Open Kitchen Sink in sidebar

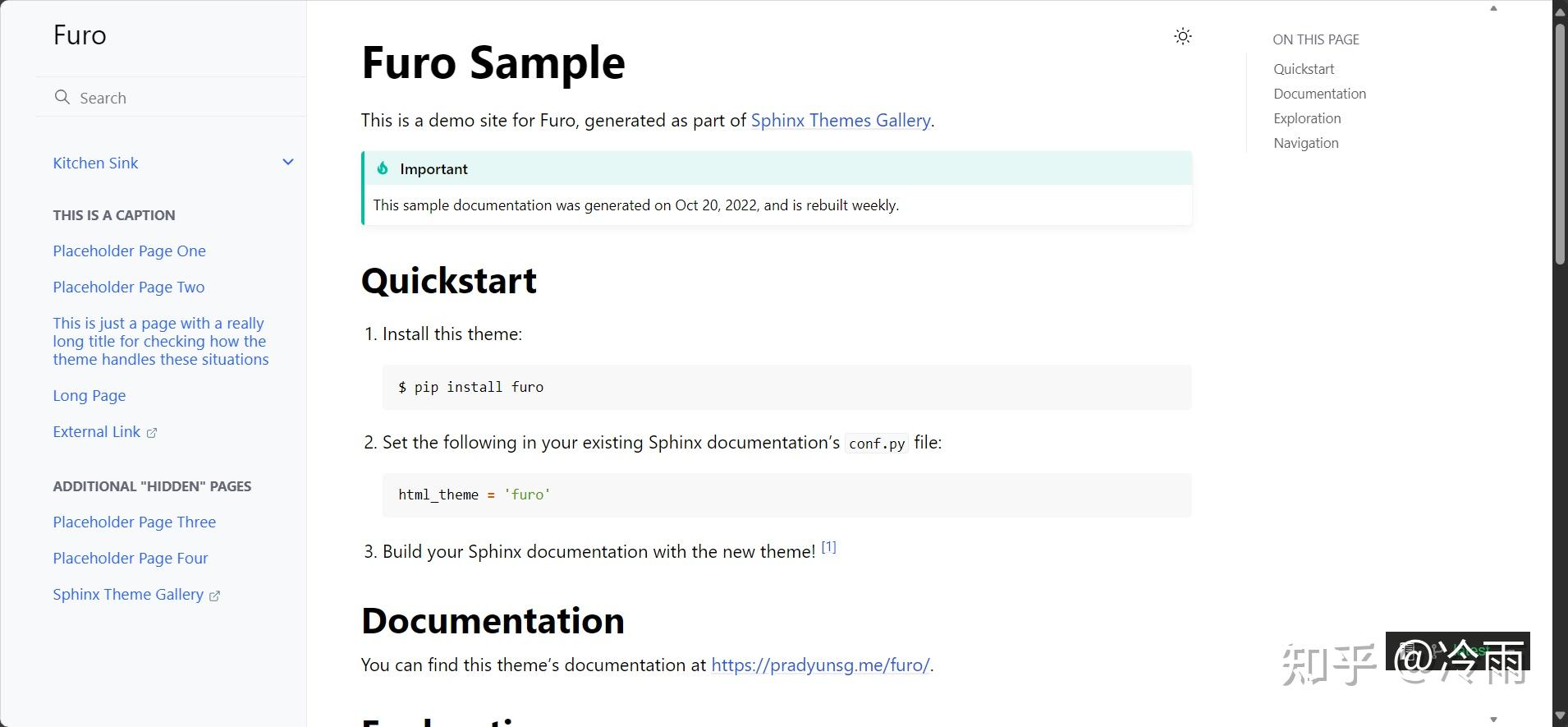95,163
